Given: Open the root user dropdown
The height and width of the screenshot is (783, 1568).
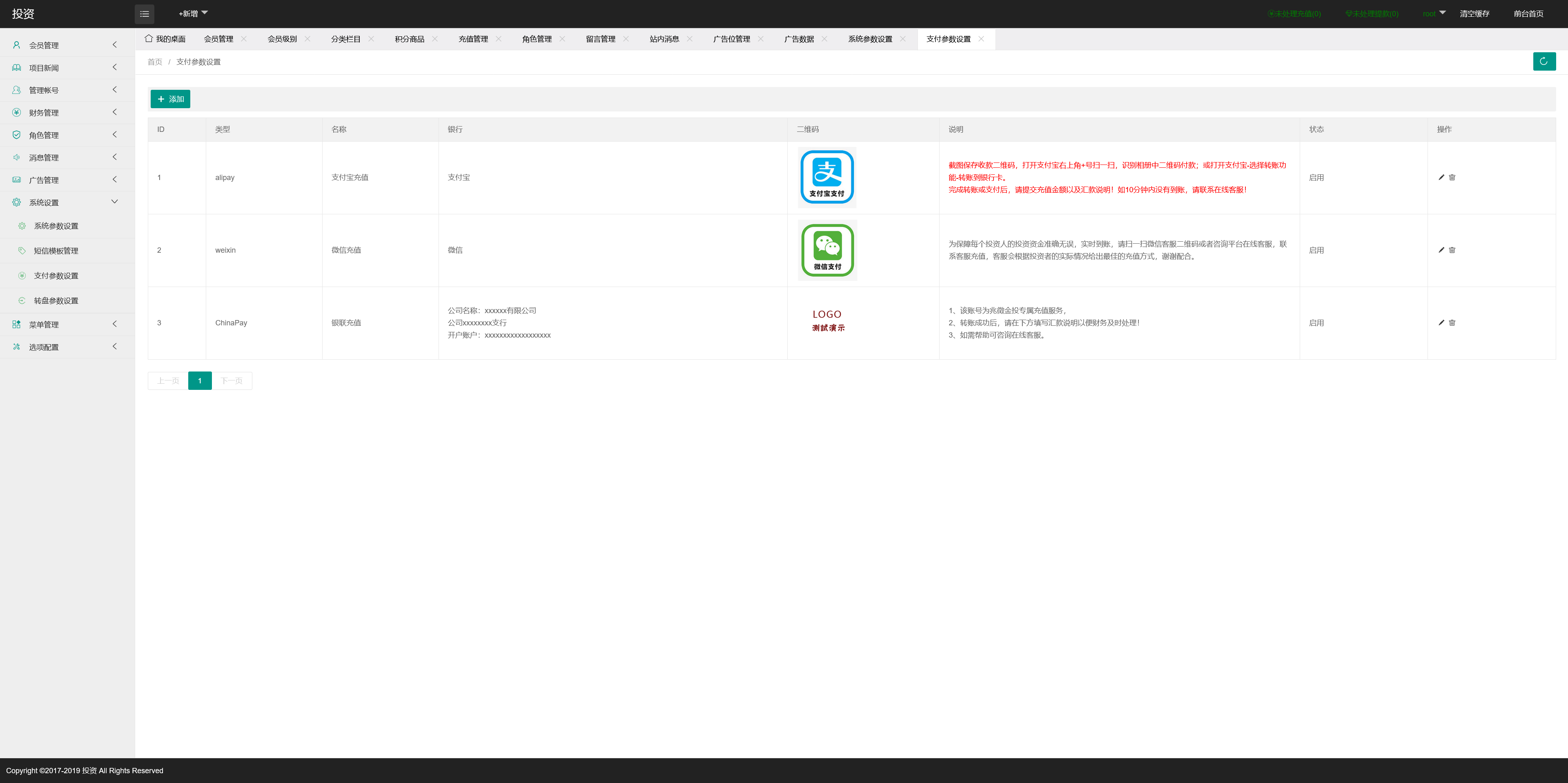Looking at the screenshot, I should pyautogui.click(x=1434, y=13).
